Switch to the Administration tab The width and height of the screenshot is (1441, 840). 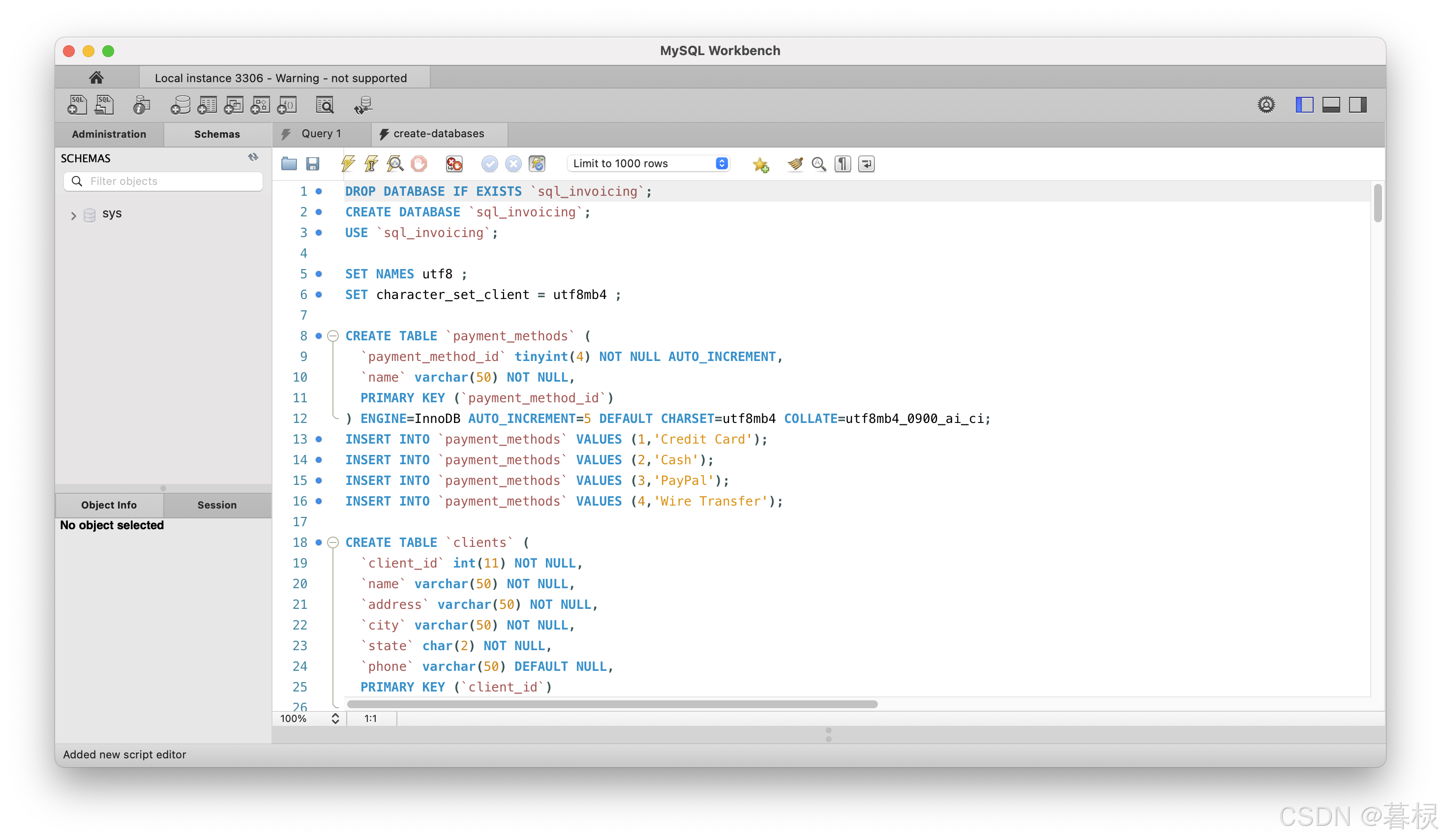point(109,134)
